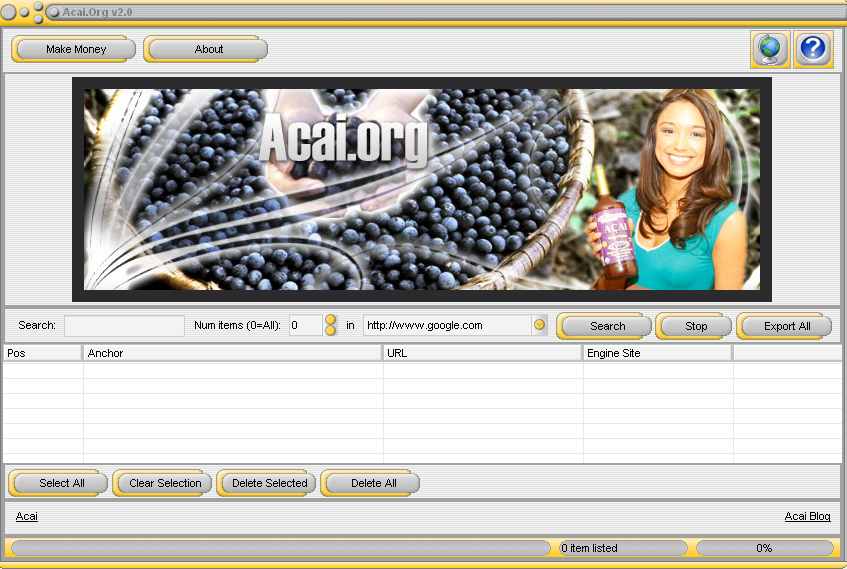Sort by the Anchor column header

(232, 353)
